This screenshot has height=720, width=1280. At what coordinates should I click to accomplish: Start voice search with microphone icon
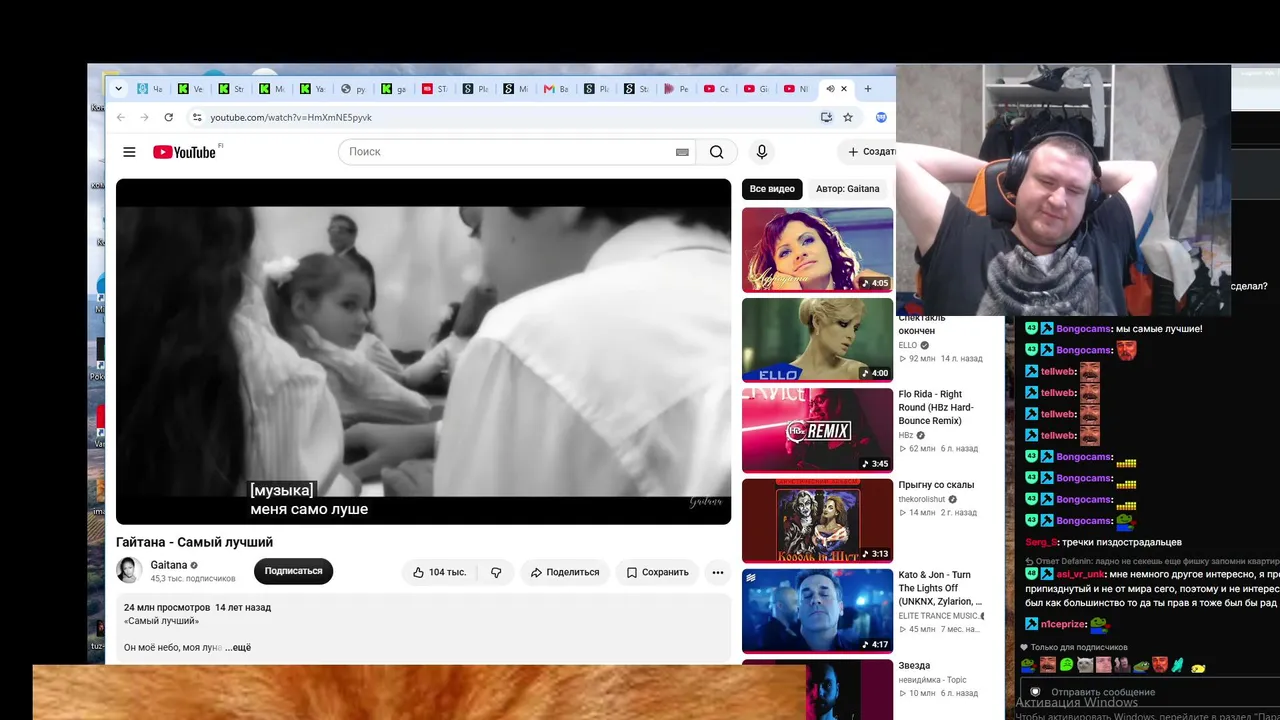click(x=762, y=152)
